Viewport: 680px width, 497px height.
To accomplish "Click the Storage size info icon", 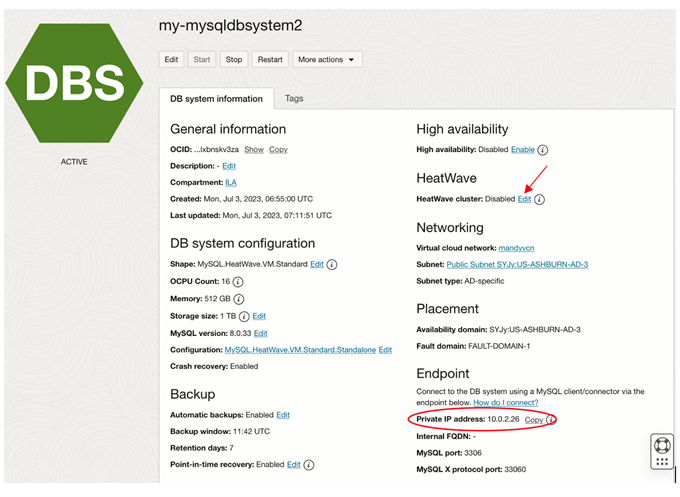I will [244, 317].
